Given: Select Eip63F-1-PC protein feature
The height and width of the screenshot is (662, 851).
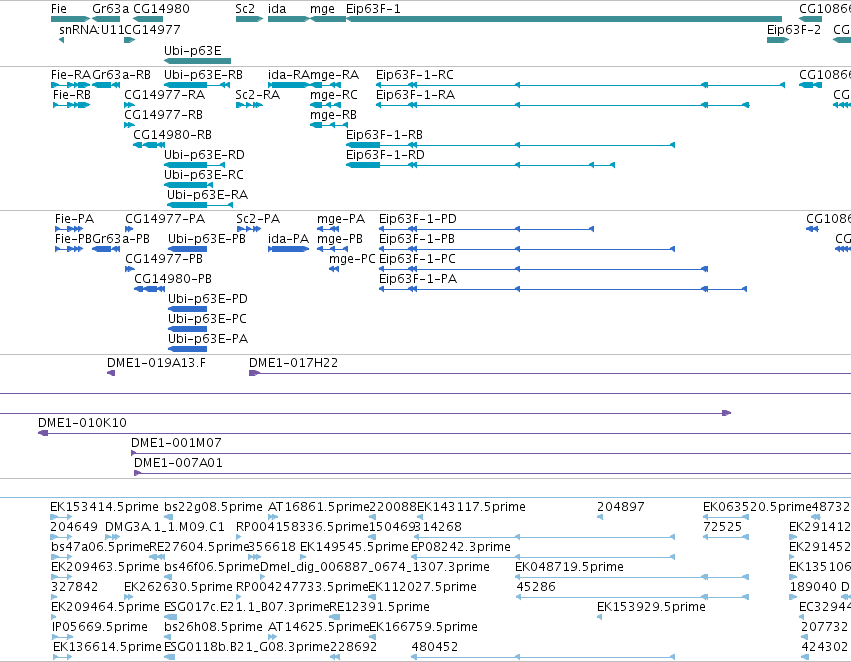Looking at the screenshot, I should pyautogui.click(x=543, y=269).
